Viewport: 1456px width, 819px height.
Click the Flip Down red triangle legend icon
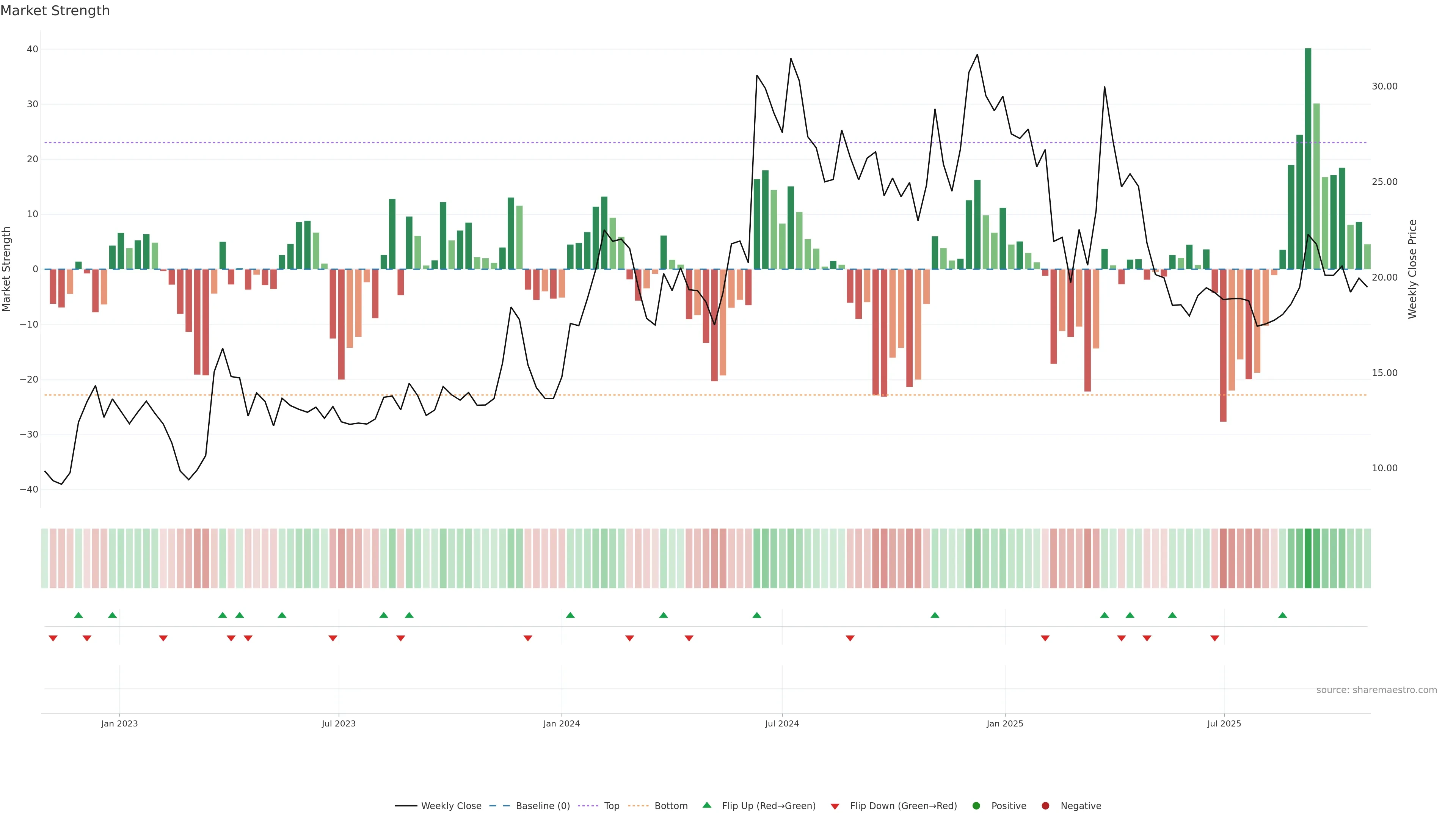coord(835,806)
